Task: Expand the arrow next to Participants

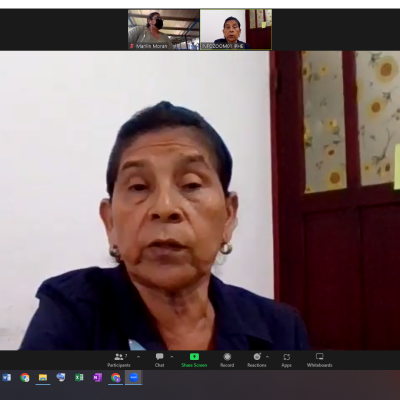Action: click(x=138, y=357)
